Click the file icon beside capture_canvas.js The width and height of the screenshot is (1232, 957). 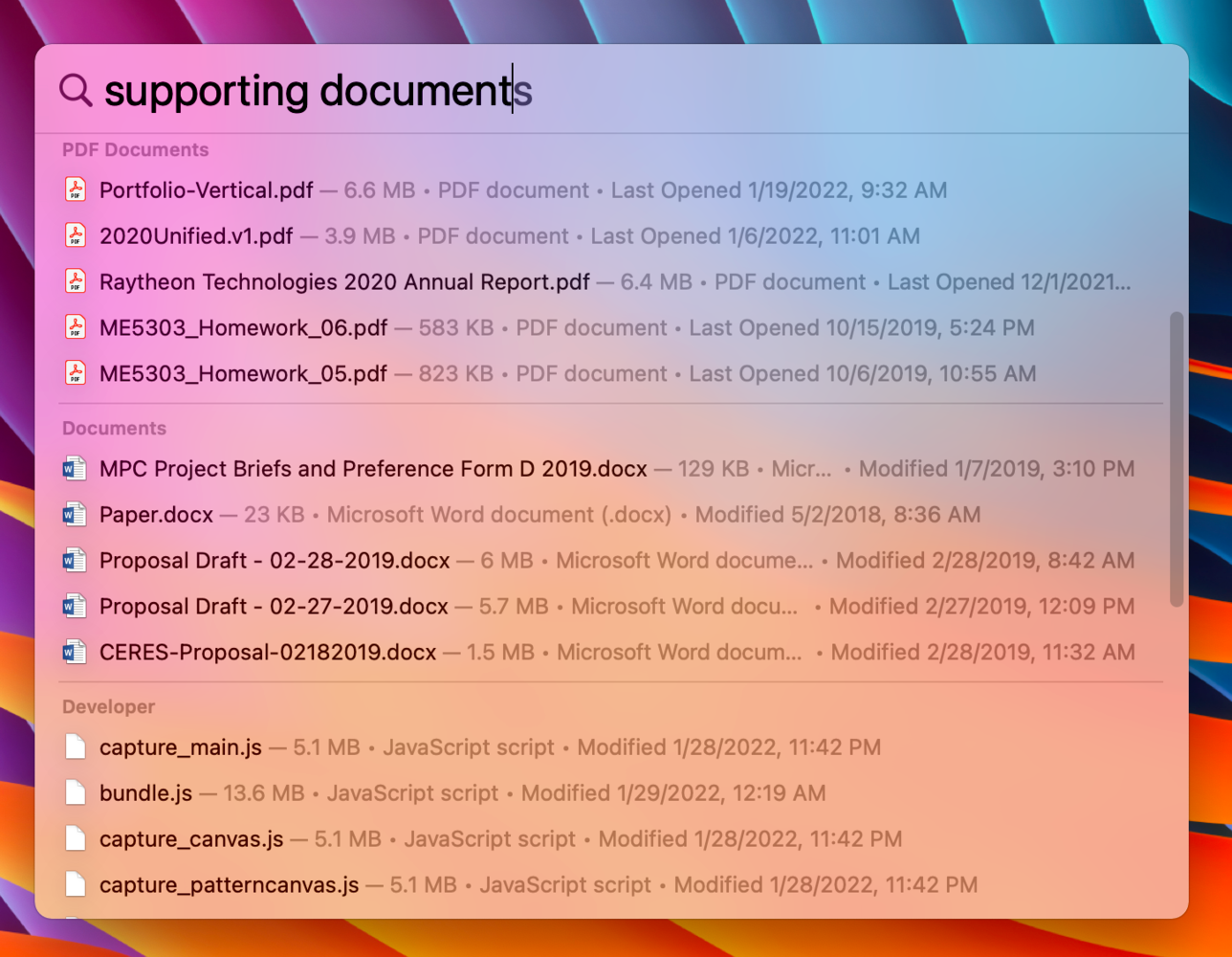(x=76, y=838)
